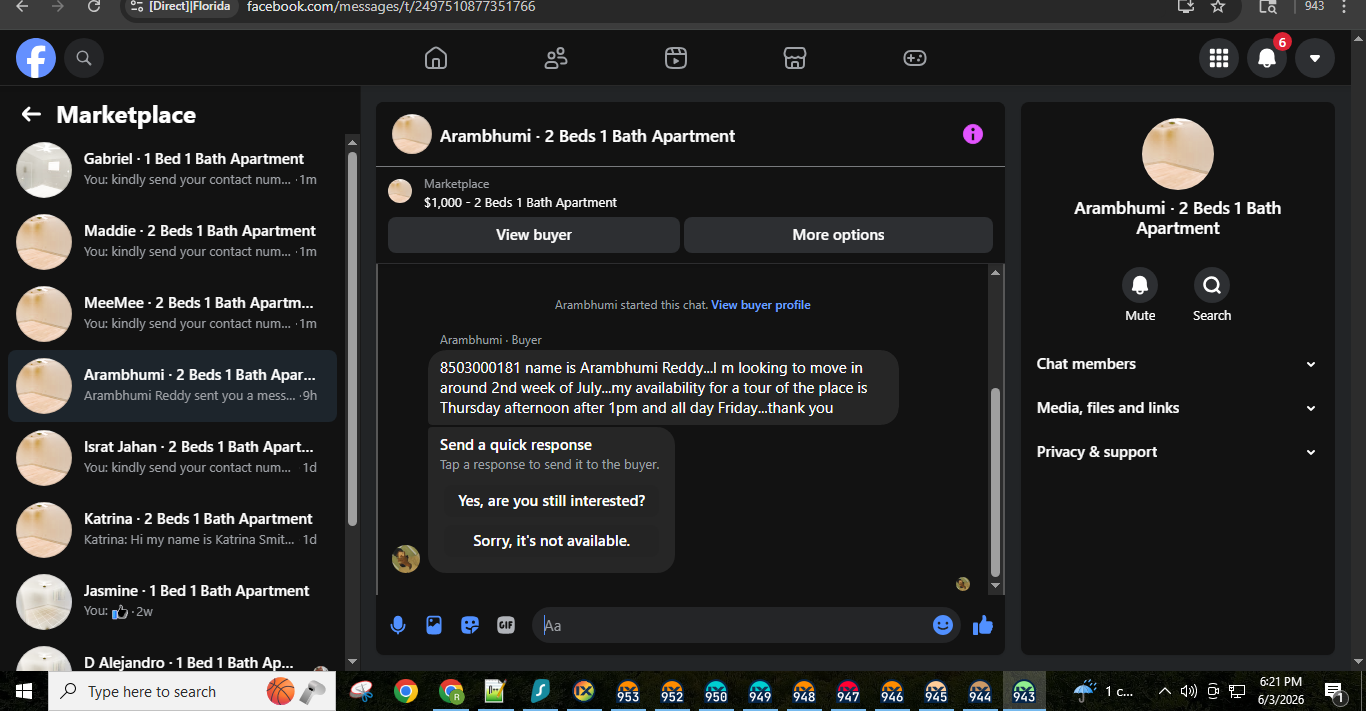Expand the Chat members section
Screen dimensions: 1366x711
coord(1177,364)
